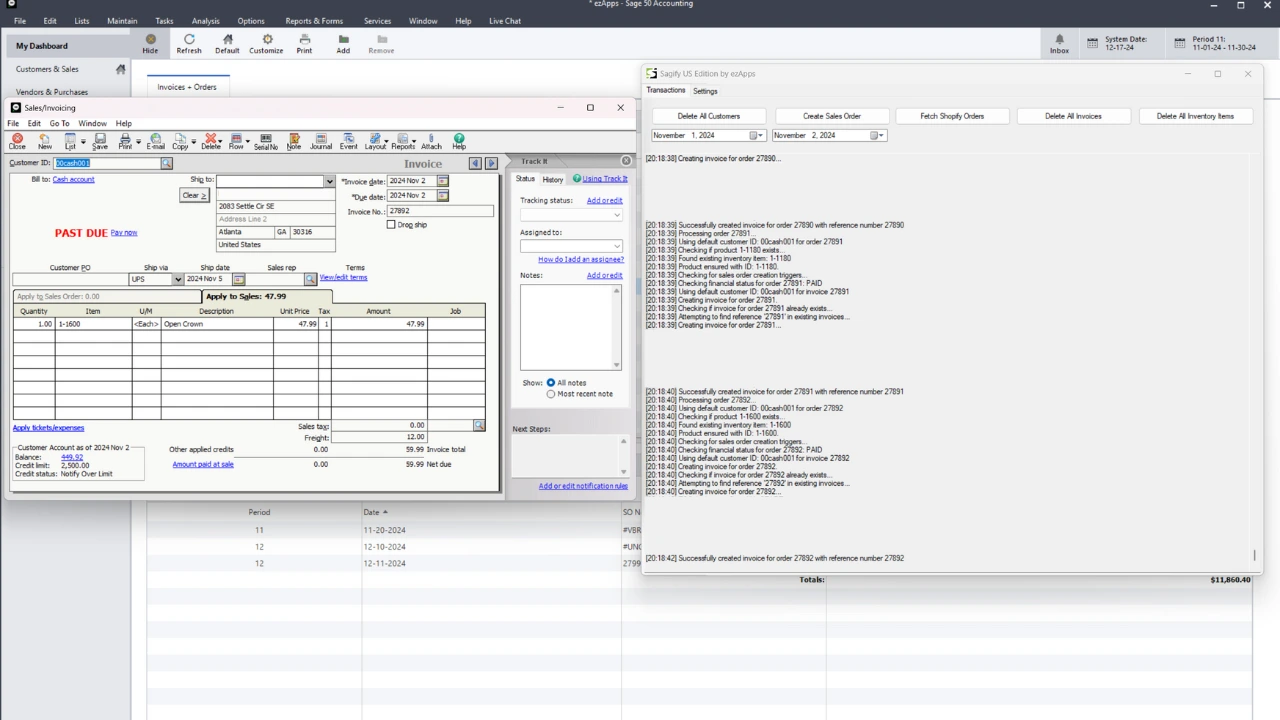The image size is (1280, 720).
Task: Open Go To menu in Sales/Invoicing
Action: pos(60,123)
